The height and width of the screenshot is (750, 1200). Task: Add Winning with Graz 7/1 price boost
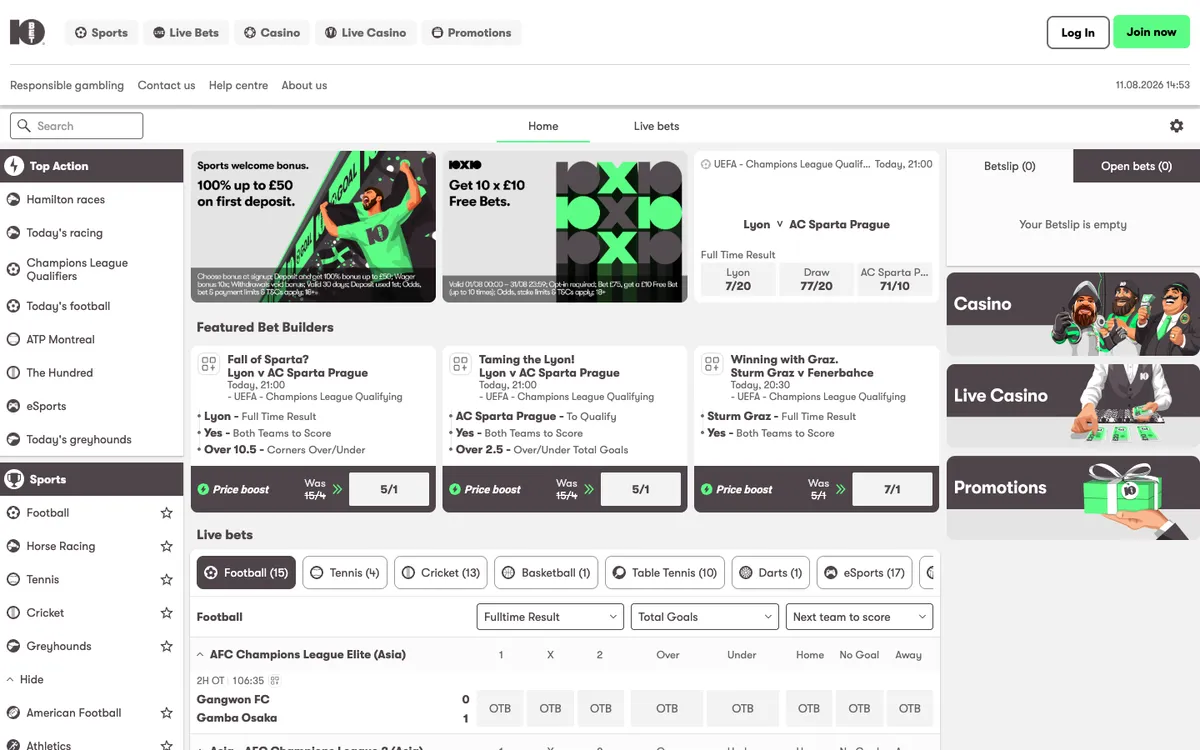892,489
